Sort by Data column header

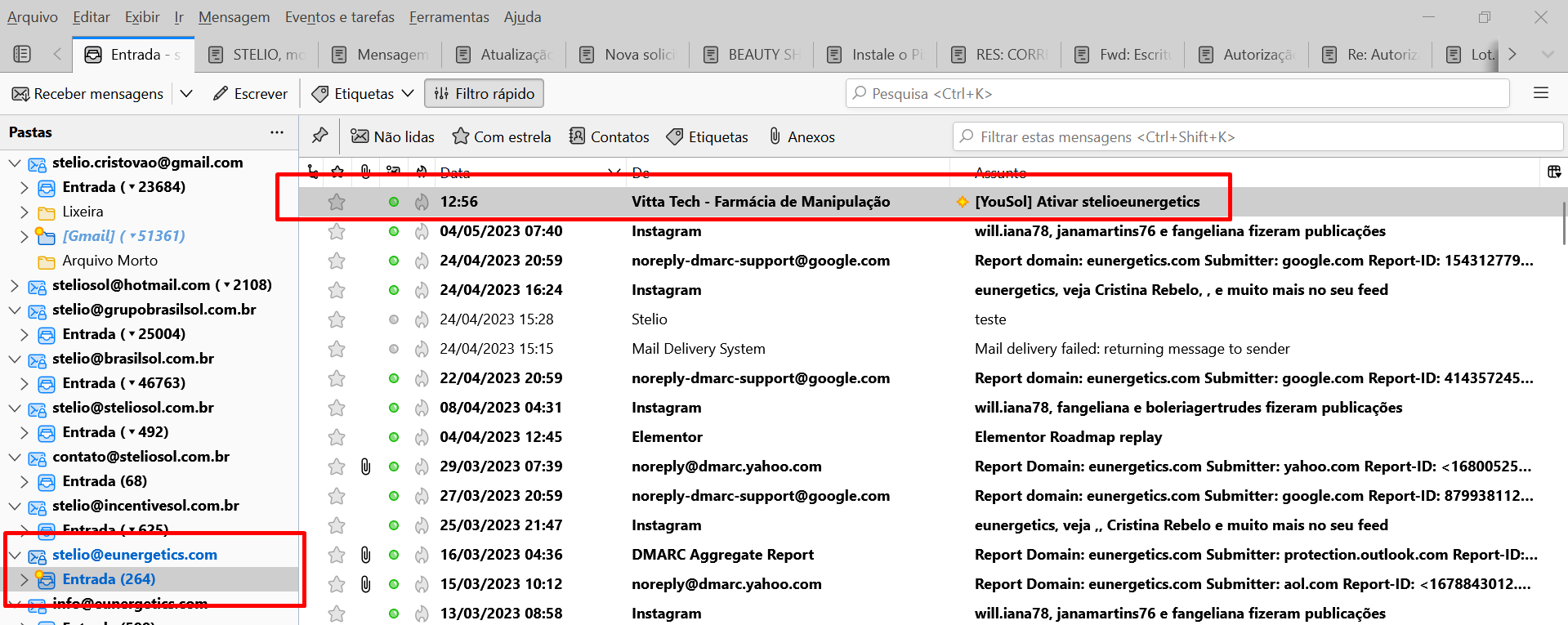point(529,172)
